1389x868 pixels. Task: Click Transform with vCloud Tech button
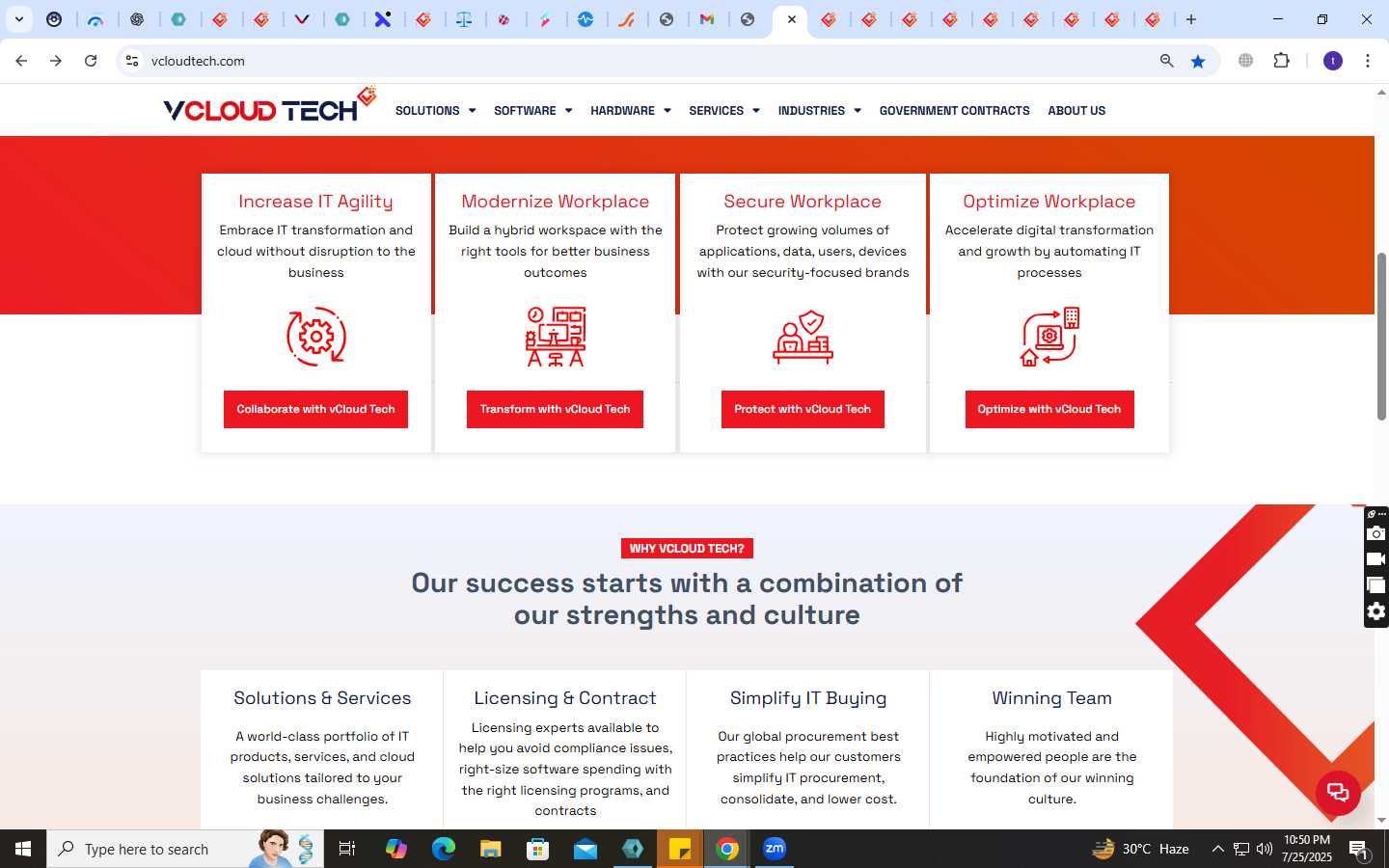pos(555,409)
